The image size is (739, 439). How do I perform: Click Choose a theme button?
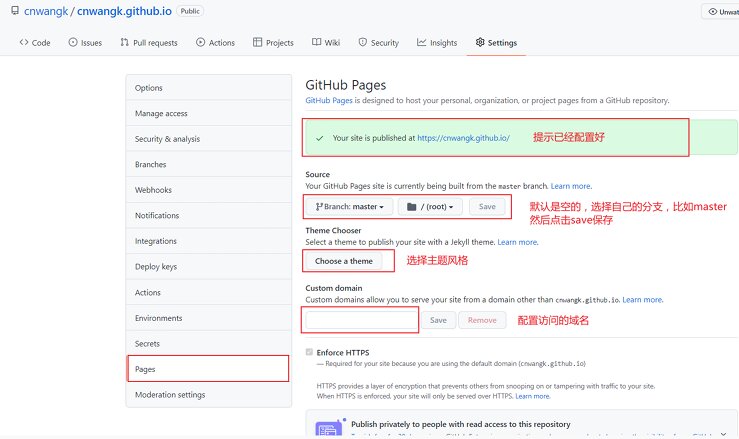coord(344,261)
